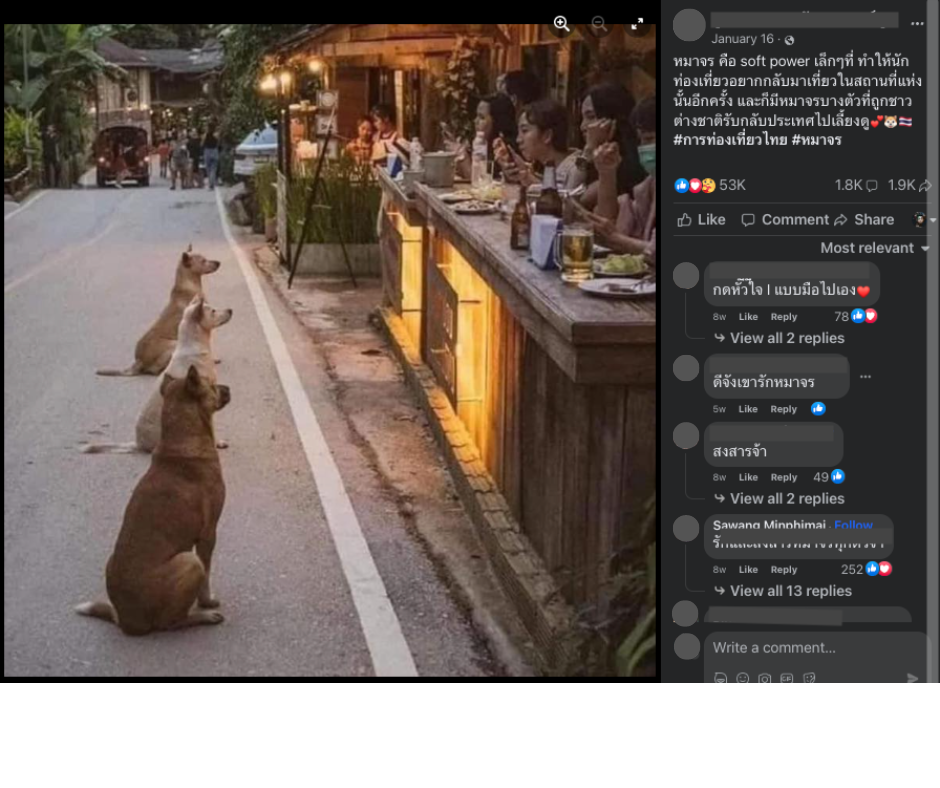
Task: Open Most relevant comment sort dropdown
Action: (875, 248)
